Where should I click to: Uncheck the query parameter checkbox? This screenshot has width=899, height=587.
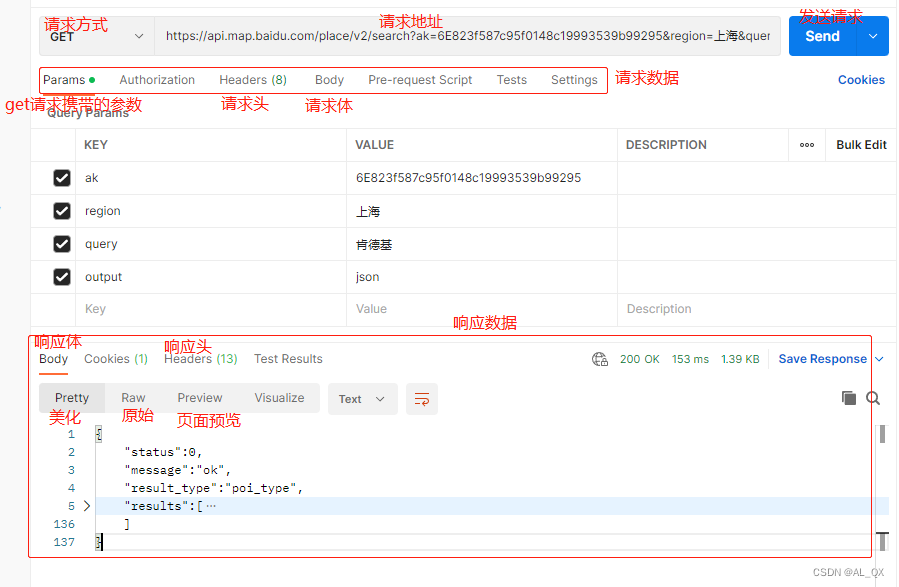pyautogui.click(x=62, y=244)
